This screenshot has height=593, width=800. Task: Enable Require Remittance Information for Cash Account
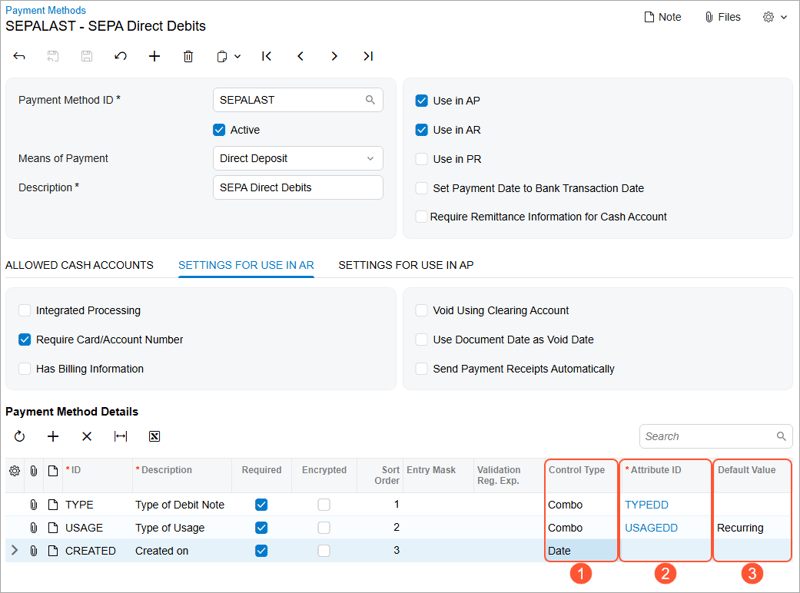[421, 216]
